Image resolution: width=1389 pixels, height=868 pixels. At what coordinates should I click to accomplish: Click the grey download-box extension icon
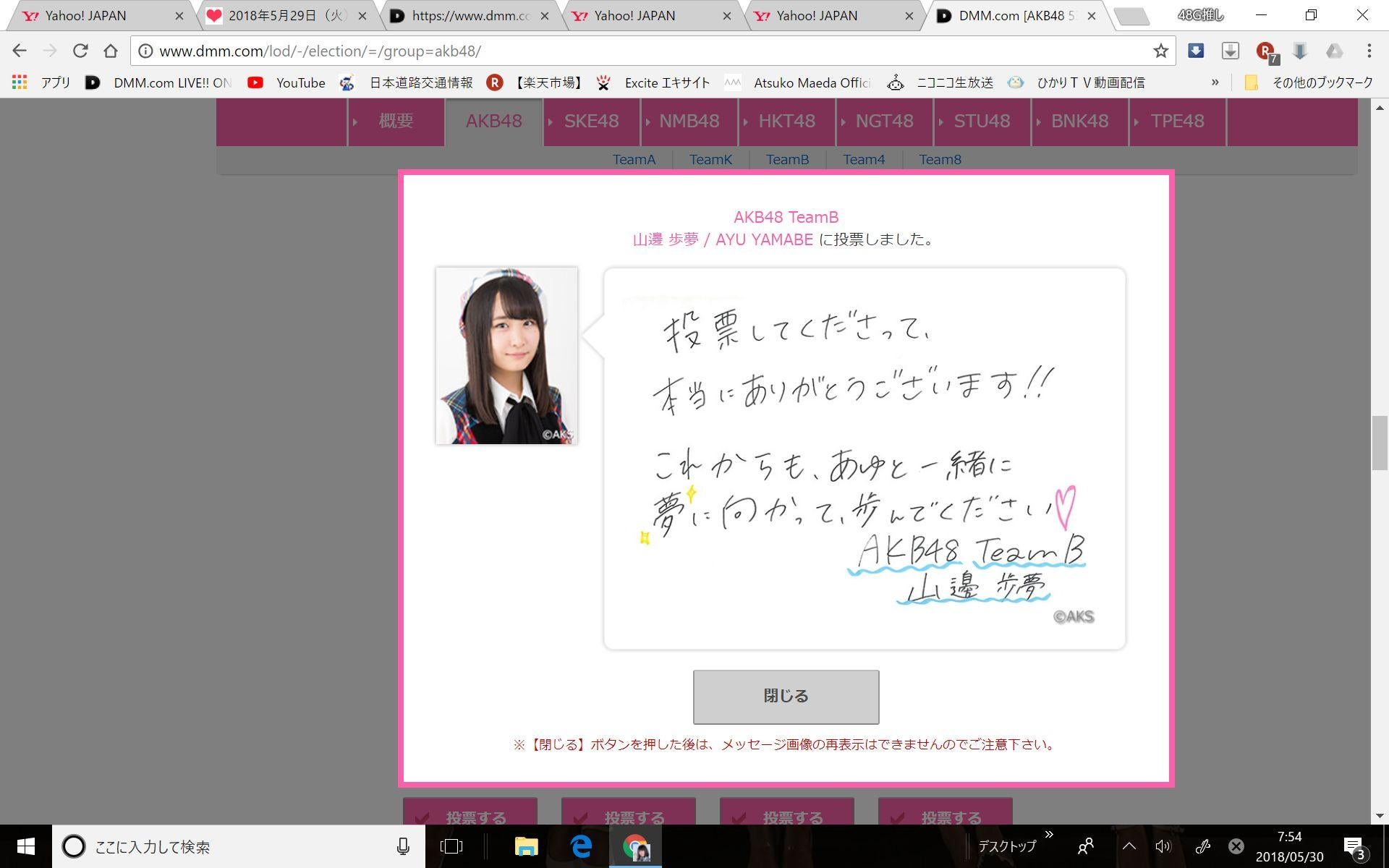1230,51
